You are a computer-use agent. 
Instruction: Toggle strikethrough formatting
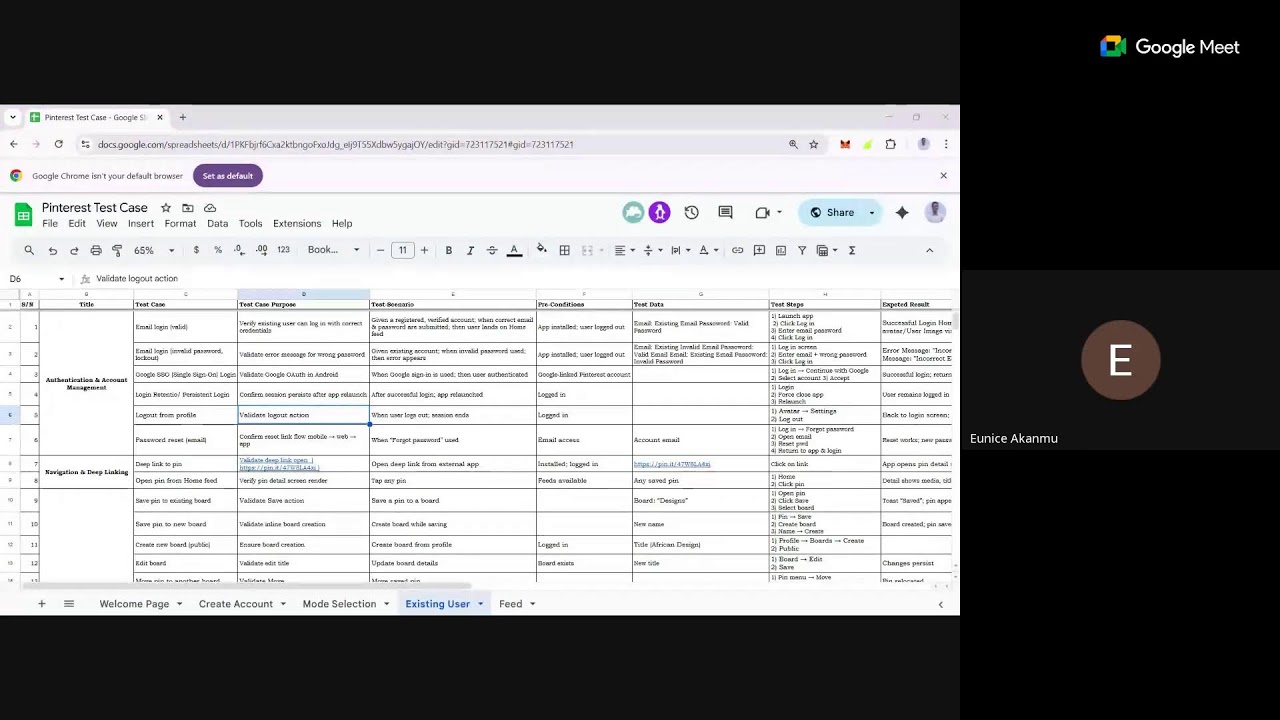(x=492, y=250)
